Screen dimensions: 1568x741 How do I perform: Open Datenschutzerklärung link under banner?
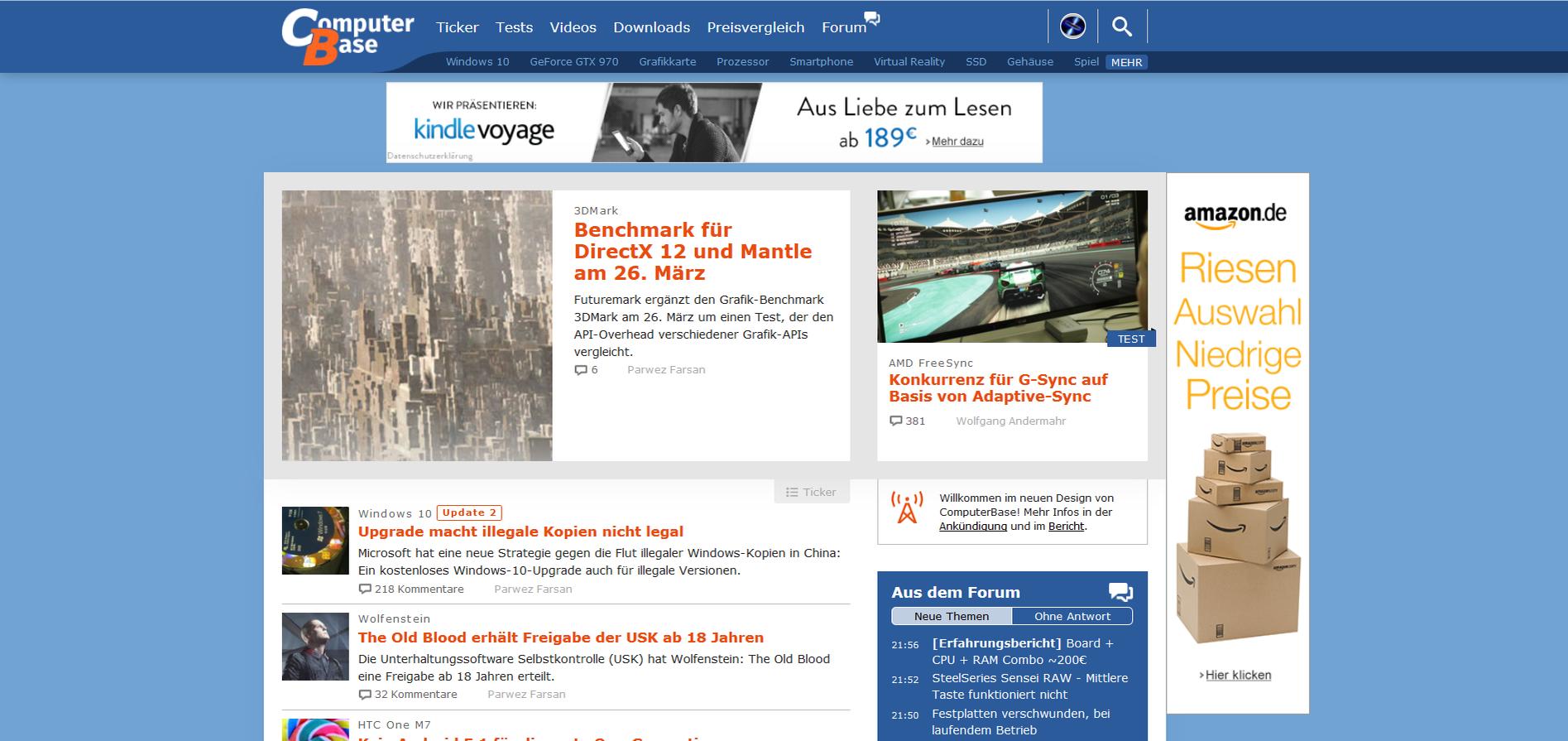[x=429, y=156]
